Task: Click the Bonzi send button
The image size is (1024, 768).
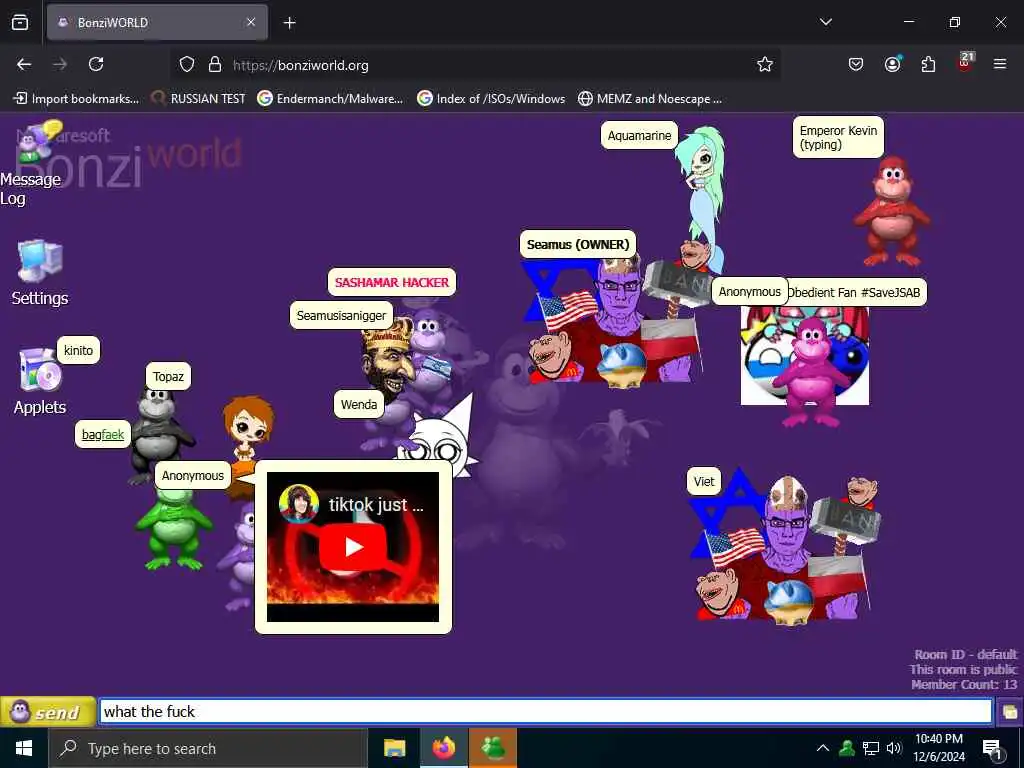Action: (48, 712)
